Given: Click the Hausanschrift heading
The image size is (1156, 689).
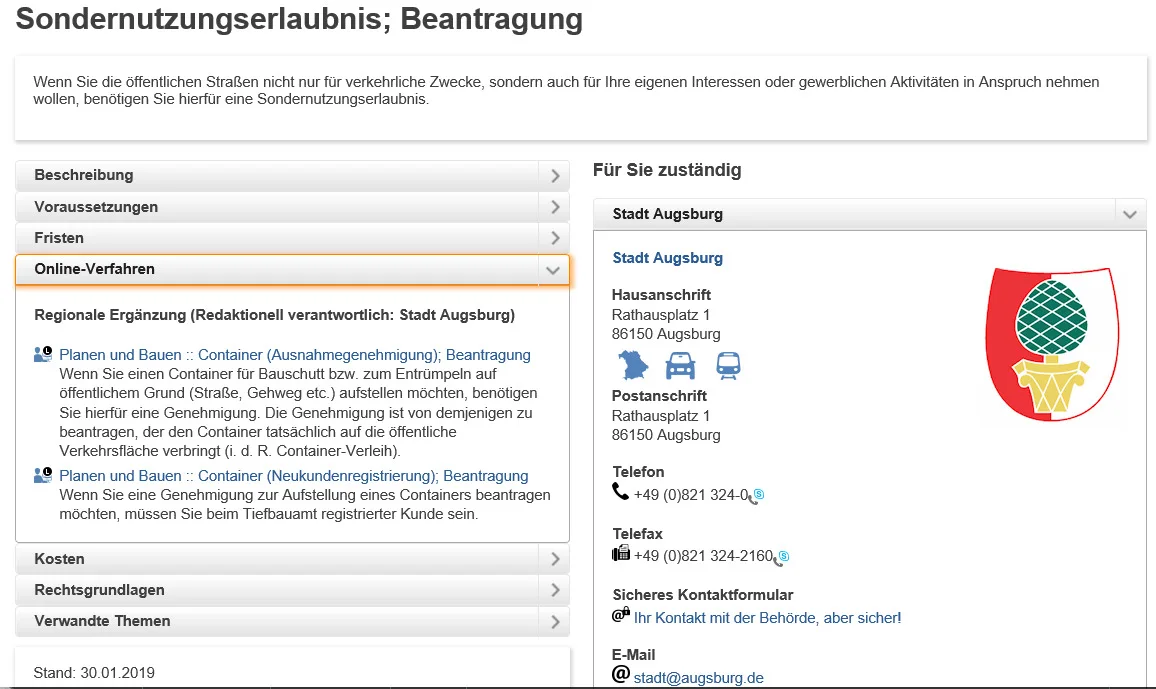Looking at the screenshot, I should click(x=661, y=295).
